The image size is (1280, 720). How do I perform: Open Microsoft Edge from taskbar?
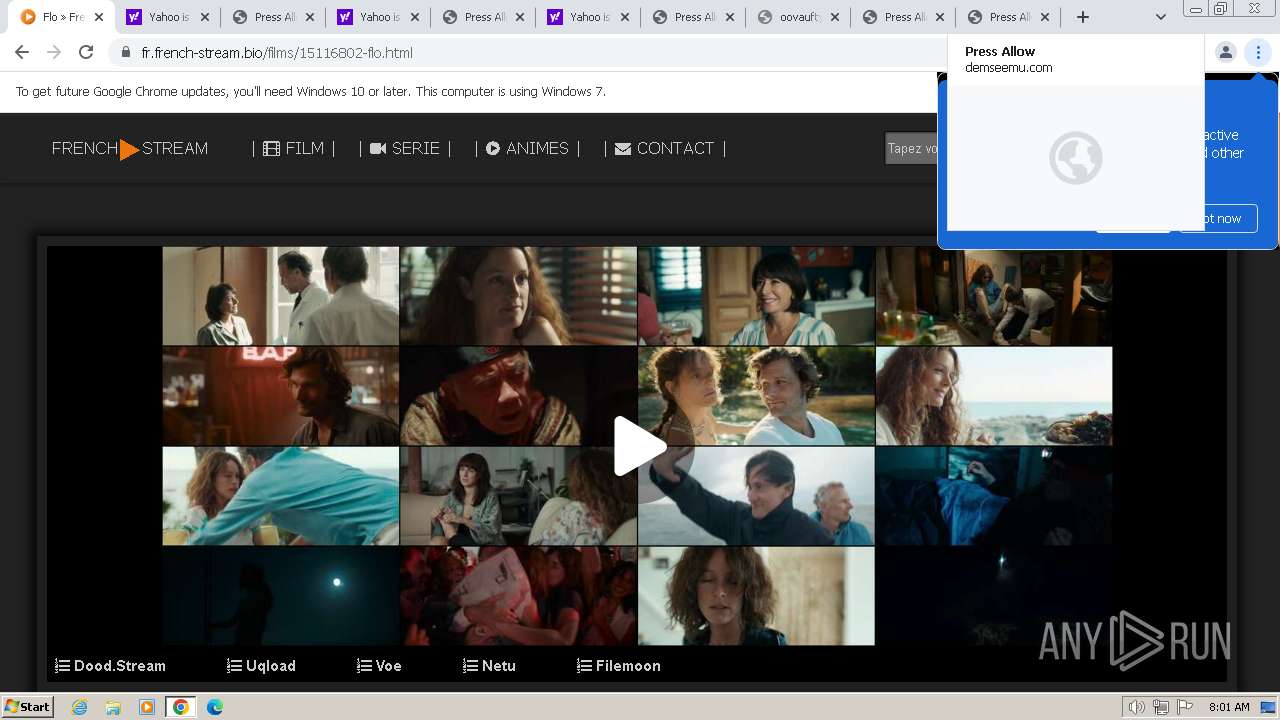[x=215, y=707]
